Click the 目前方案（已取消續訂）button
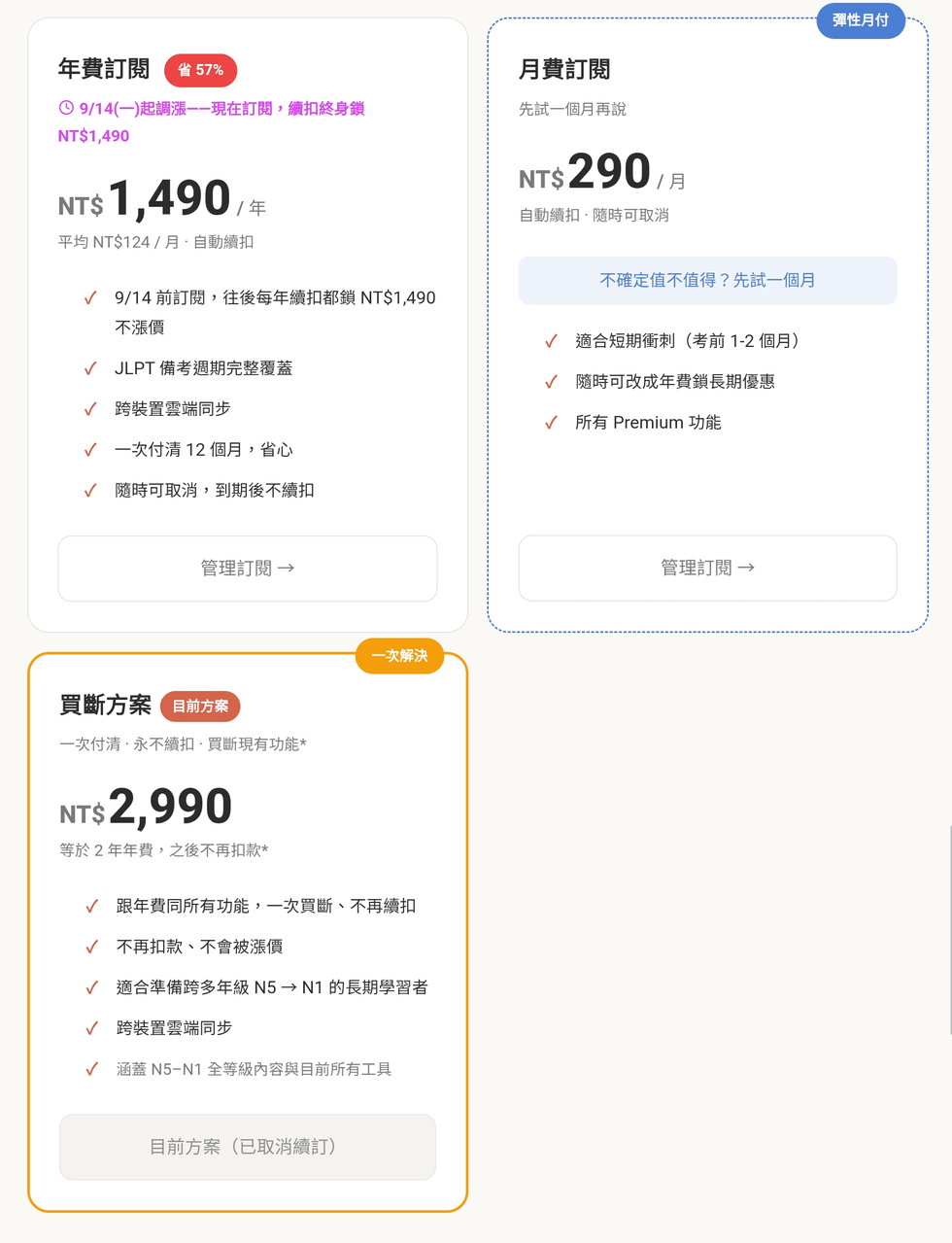 (248, 1147)
